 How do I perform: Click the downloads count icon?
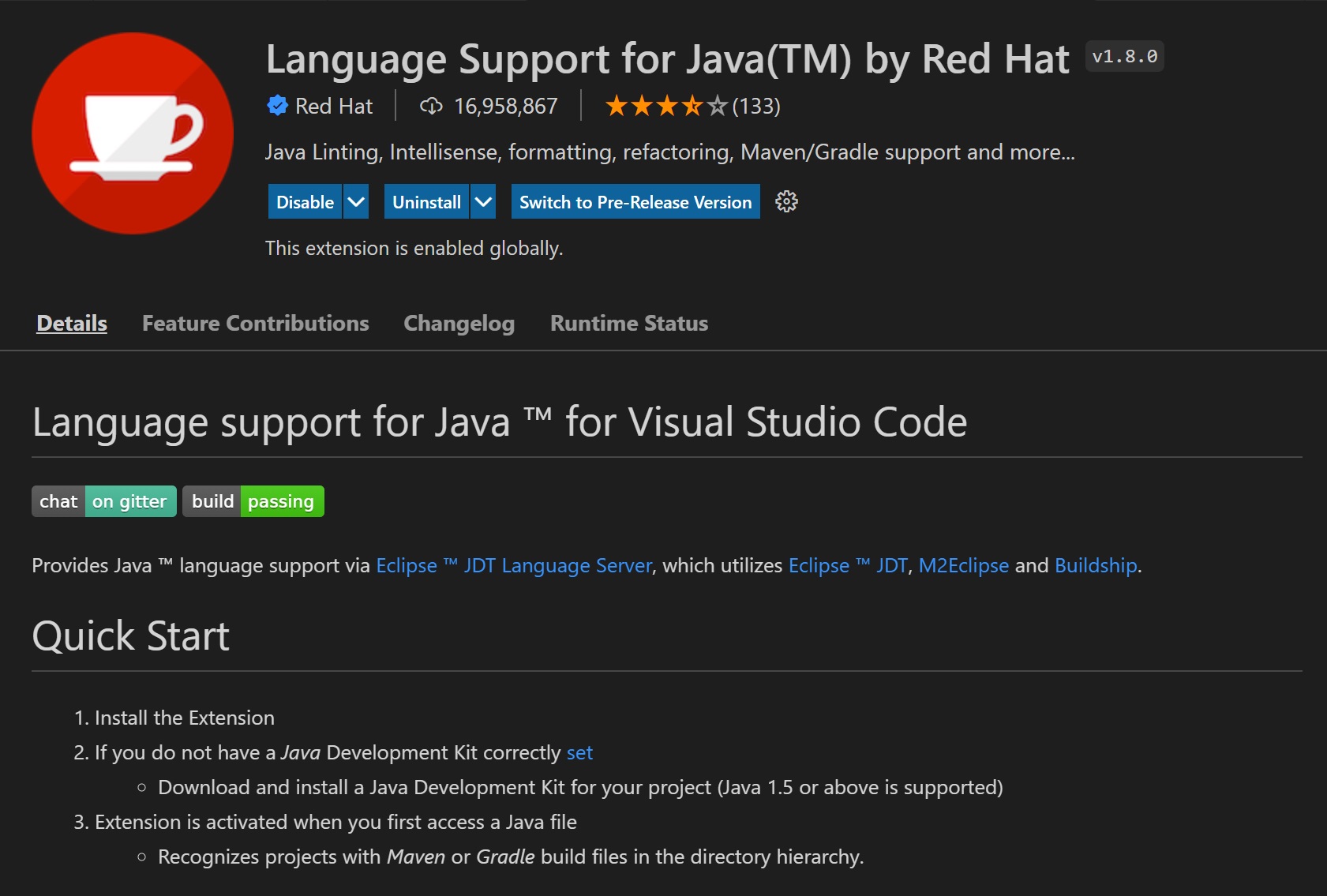point(431,105)
